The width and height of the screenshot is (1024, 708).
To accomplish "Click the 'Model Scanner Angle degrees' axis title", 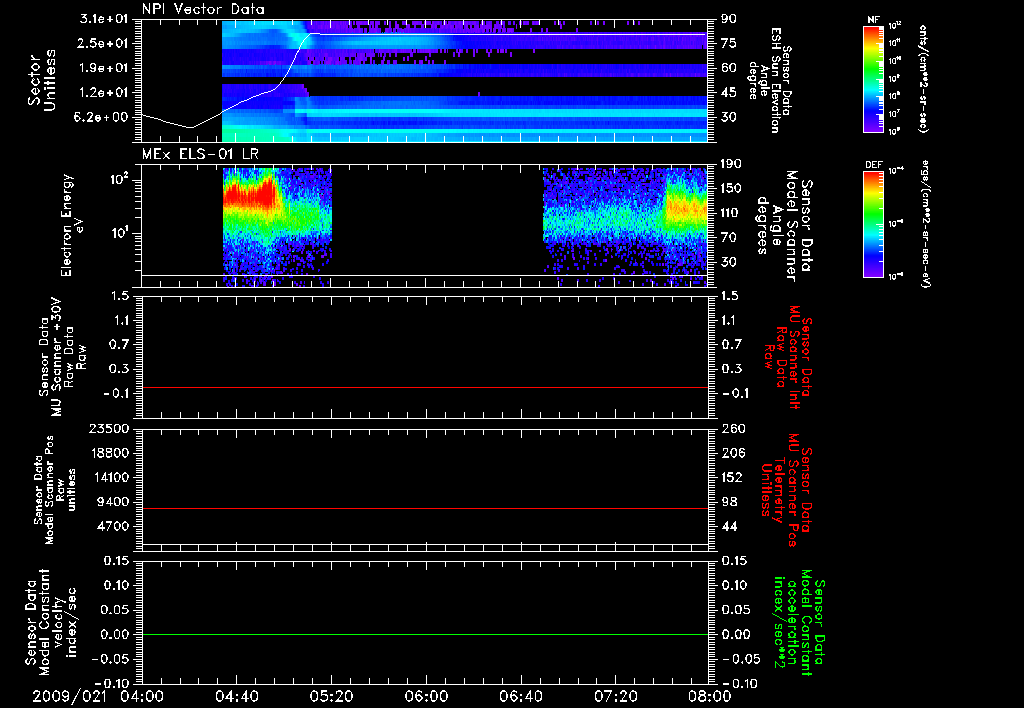I will (x=784, y=225).
